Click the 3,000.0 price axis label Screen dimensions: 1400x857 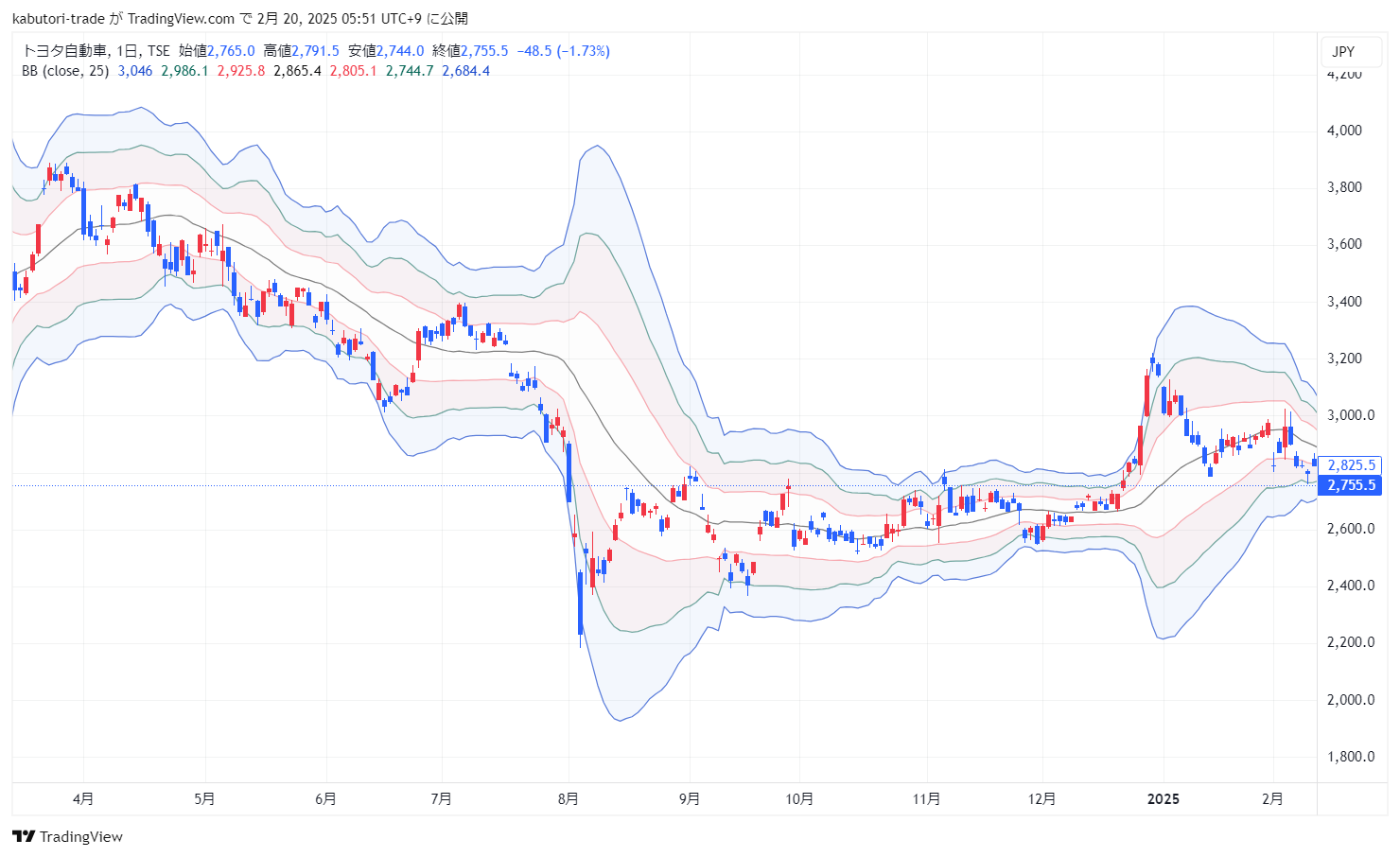pyautogui.click(x=1351, y=415)
